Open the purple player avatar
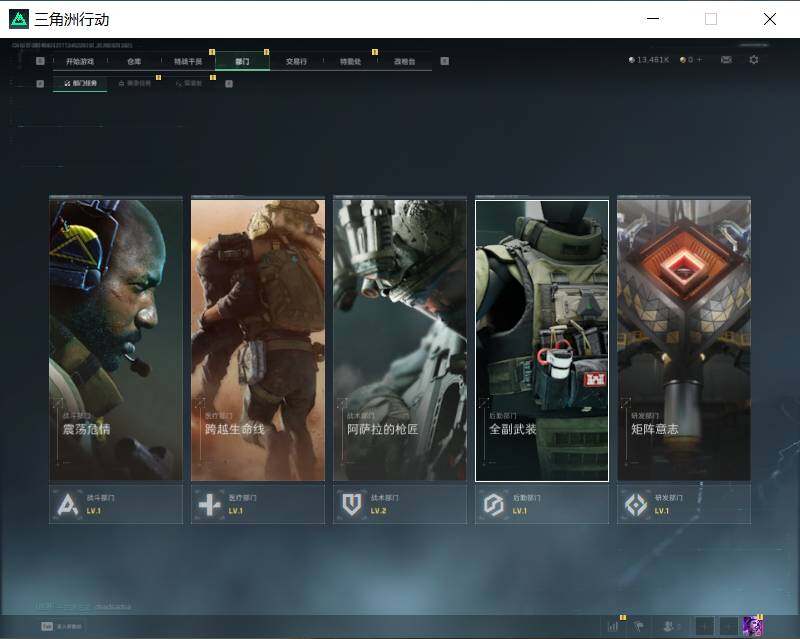The image size is (800, 639). [x=753, y=626]
